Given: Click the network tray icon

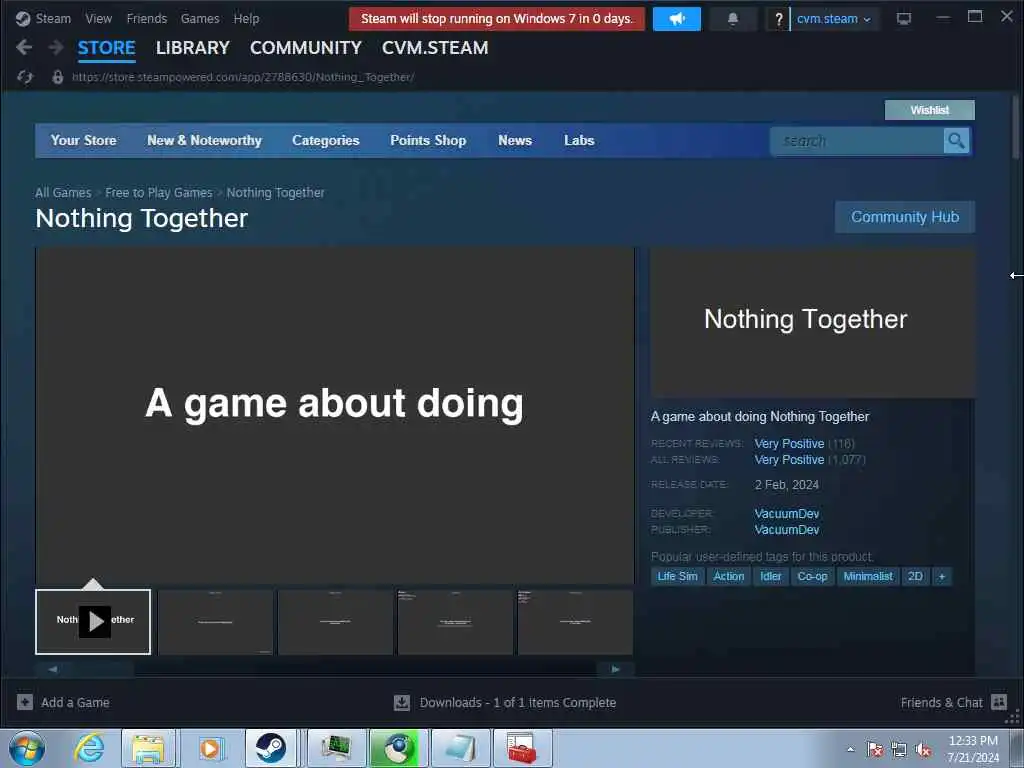Looking at the screenshot, I should pyautogui.click(x=899, y=750).
